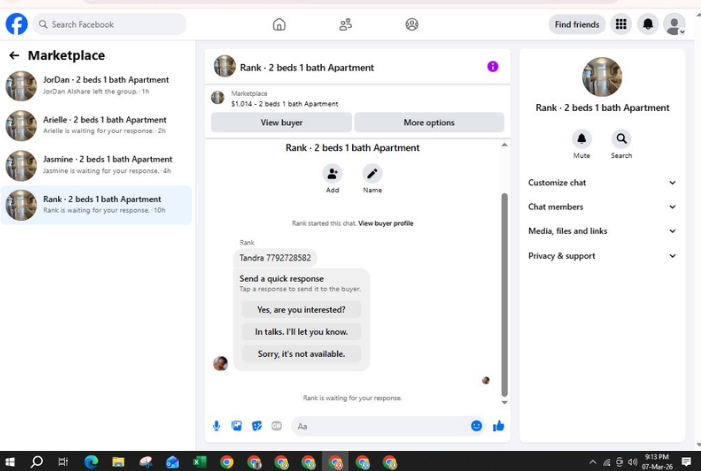Screen dimensions: 701x471
Task: Click the View buyer button
Action: [281, 122]
